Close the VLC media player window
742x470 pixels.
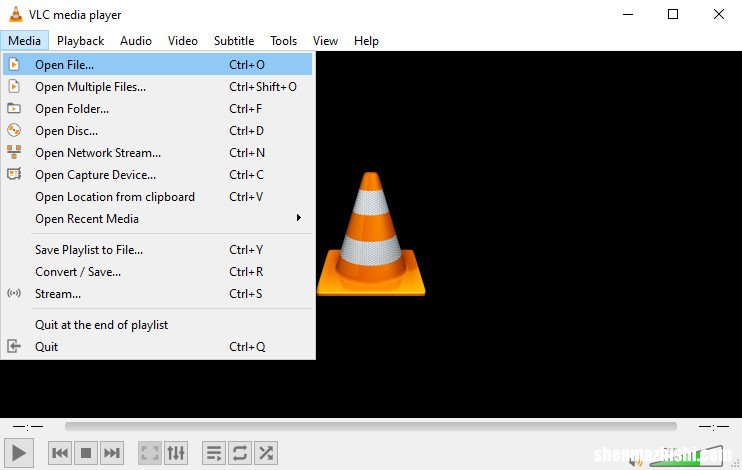tap(718, 14)
